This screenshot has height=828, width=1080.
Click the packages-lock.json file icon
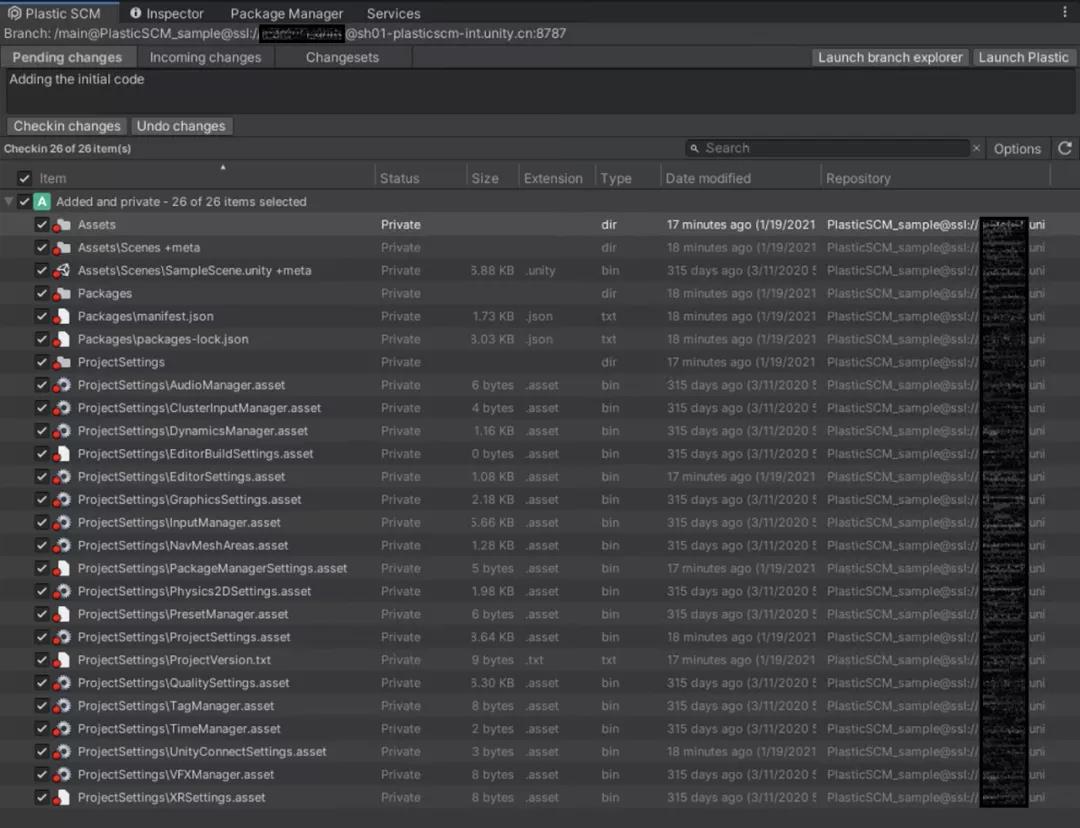[x=62, y=339]
